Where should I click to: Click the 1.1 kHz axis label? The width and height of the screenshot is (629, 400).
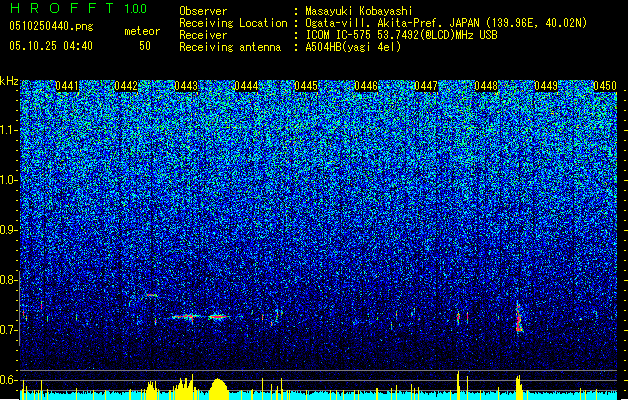9,130
